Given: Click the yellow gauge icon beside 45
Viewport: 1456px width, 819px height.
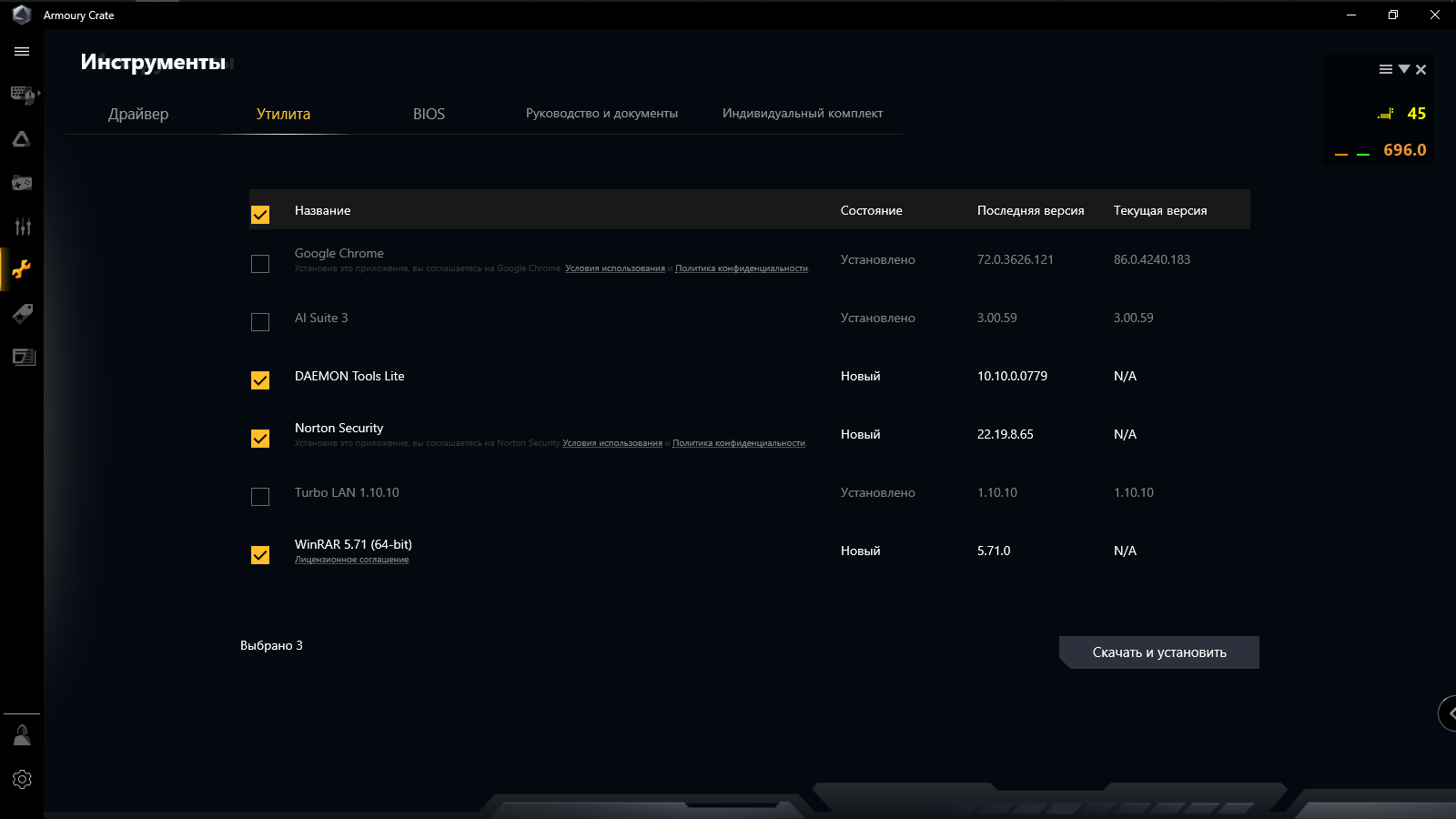Looking at the screenshot, I should (x=1386, y=114).
